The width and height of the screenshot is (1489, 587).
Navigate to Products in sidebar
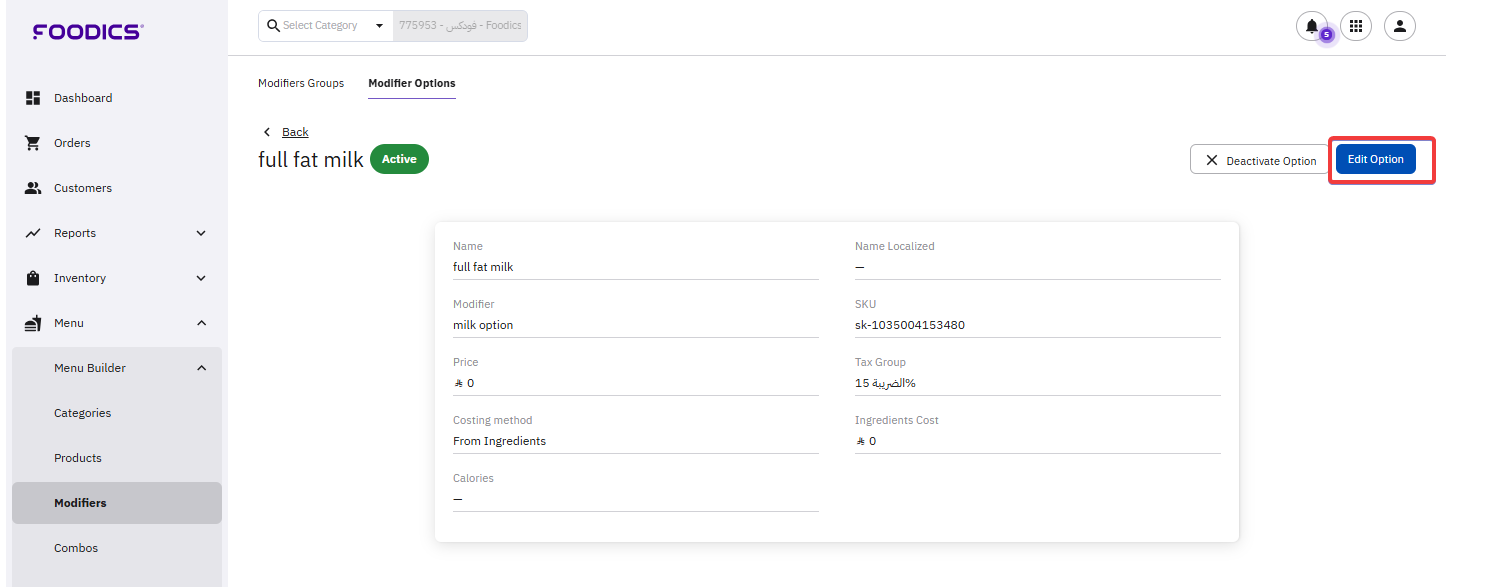(78, 458)
